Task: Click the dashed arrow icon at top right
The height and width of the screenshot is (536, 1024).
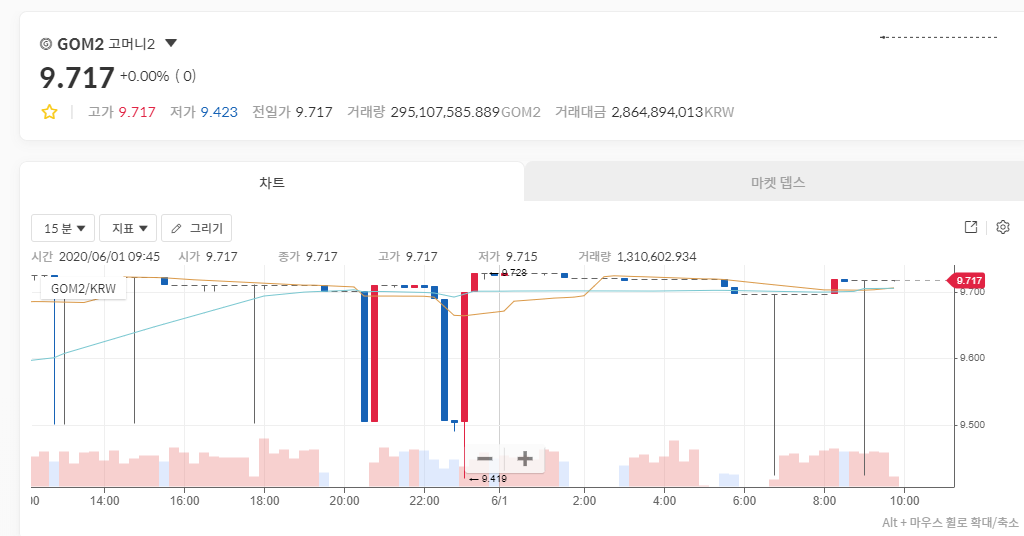Action: coord(938,37)
